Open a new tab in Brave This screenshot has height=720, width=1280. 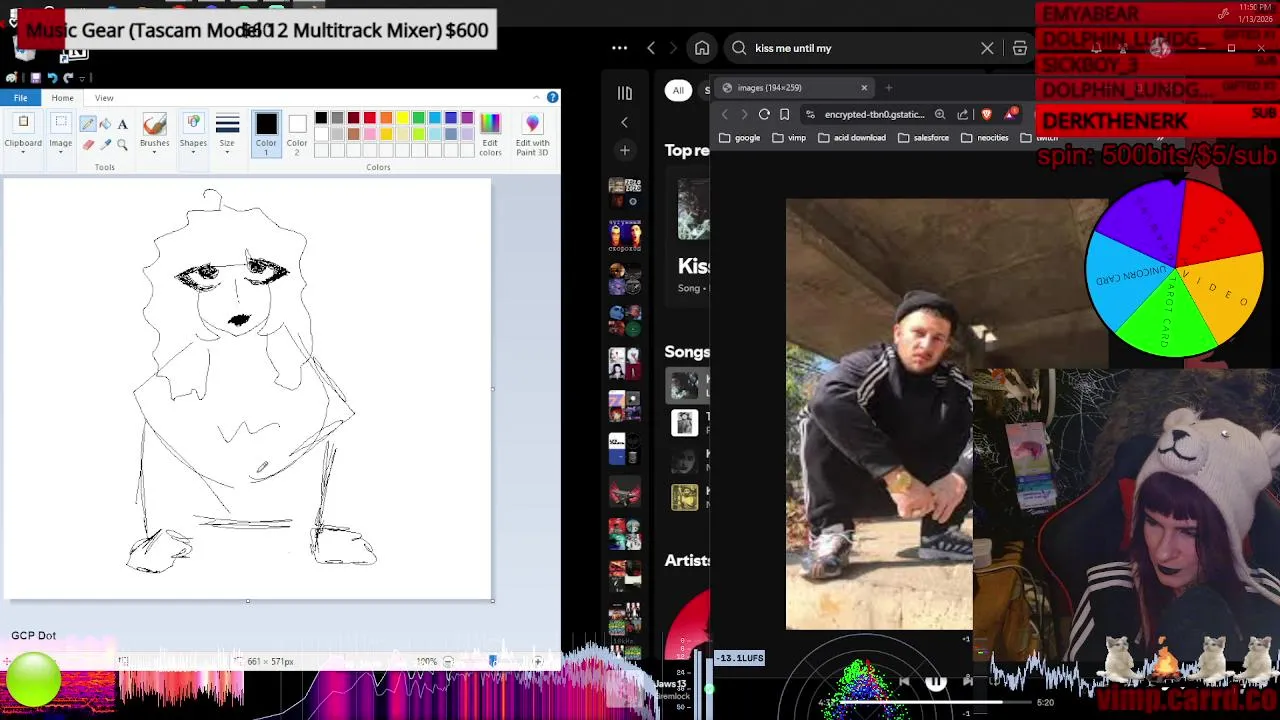point(888,88)
